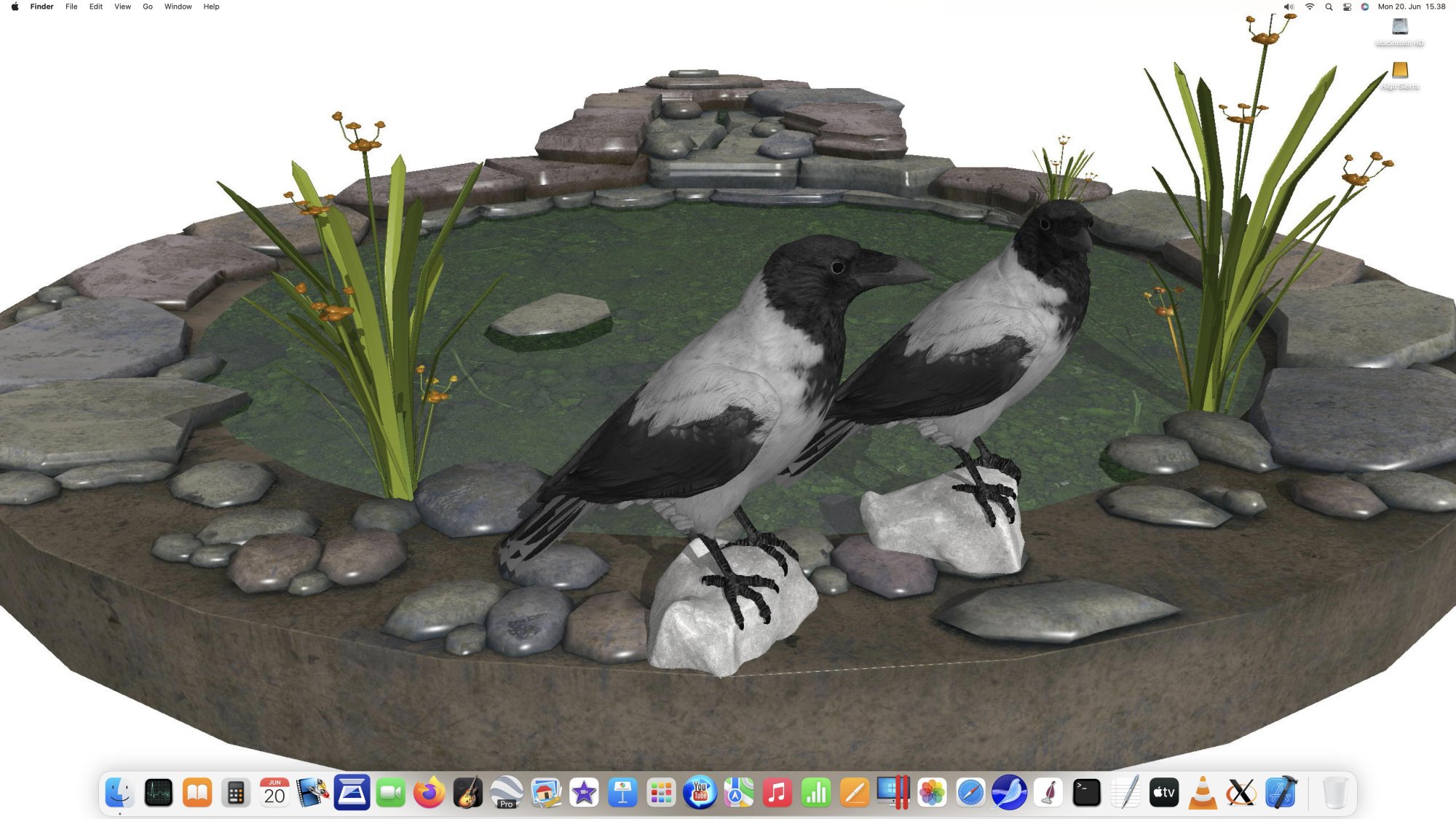Launch Firefox browser from the Dock
Viewport: 1456px width, 819px height.
[429, 792]
